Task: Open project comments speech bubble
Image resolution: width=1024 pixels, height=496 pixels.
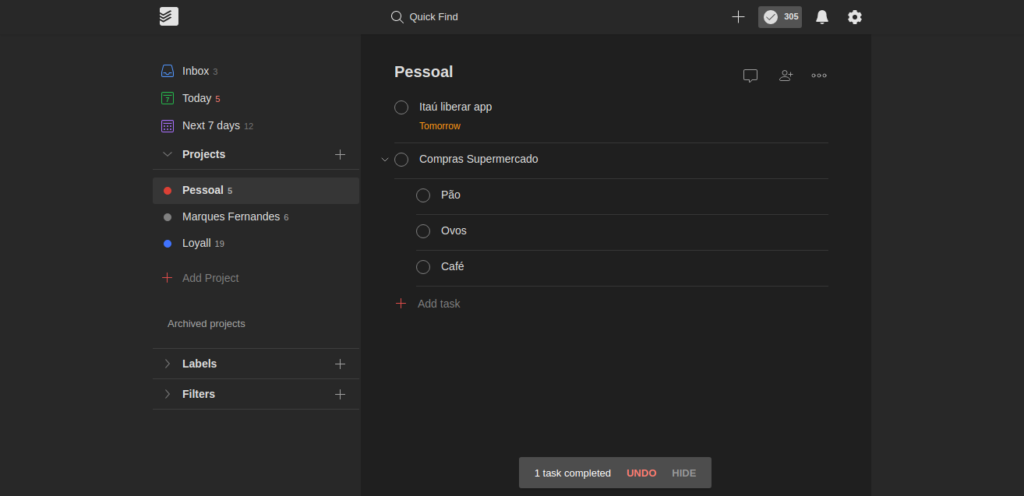Action: [750, 76]
